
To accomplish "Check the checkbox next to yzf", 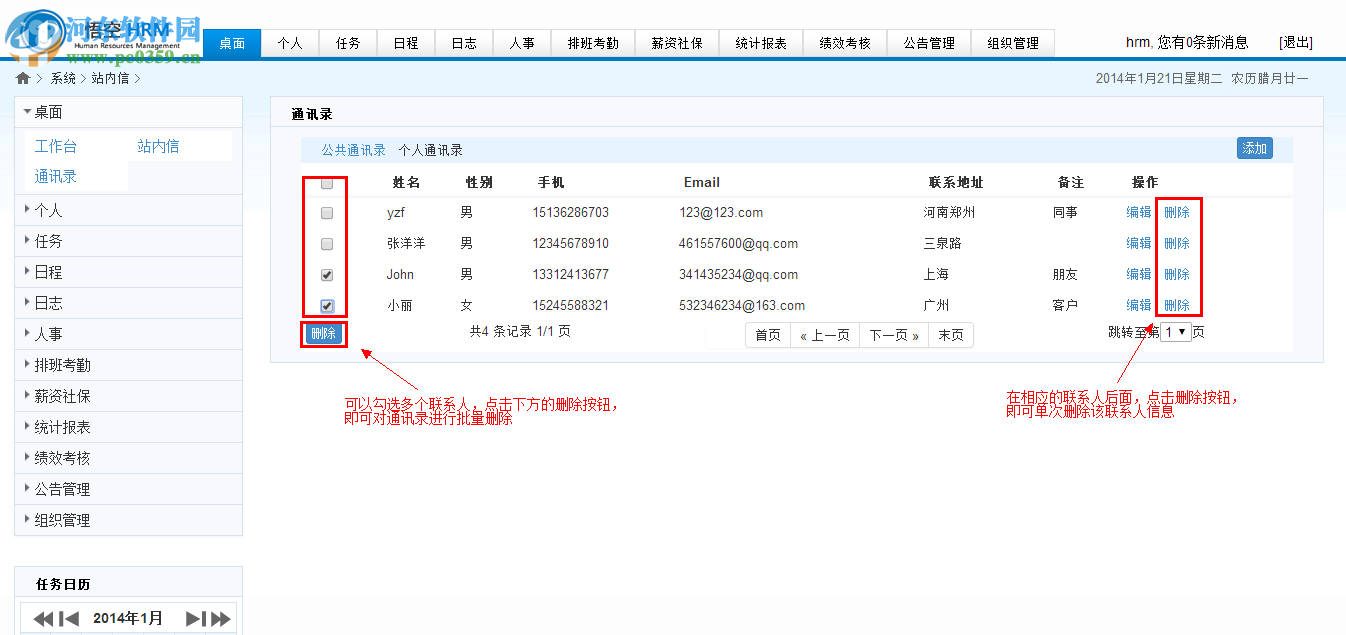I will [324, 212].
